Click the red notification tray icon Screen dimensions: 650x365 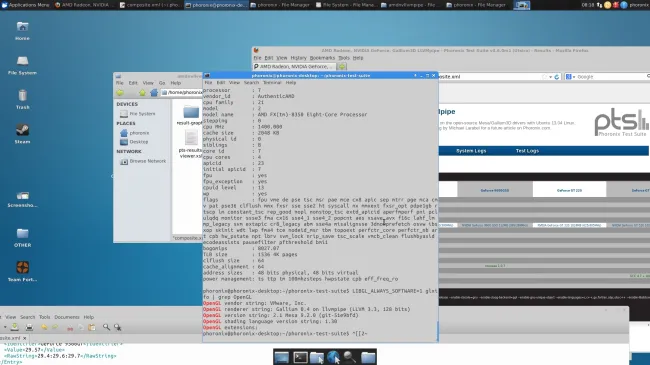616,5
